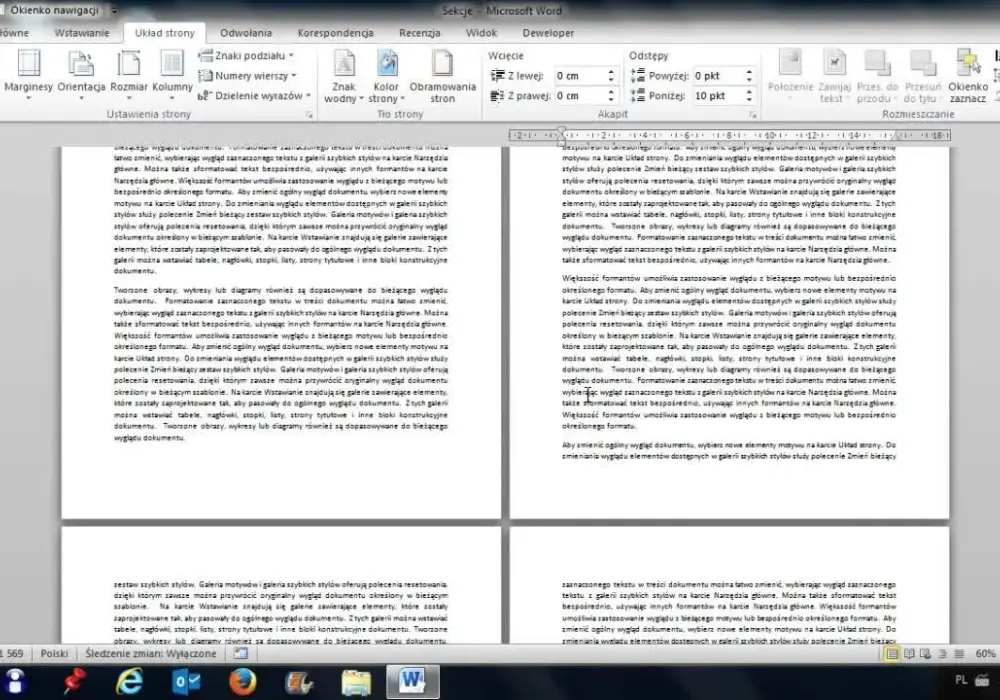Viewport: 1000px width, 700px height.
Task: Open the Recenzja tab
Action: coord(419,33)
